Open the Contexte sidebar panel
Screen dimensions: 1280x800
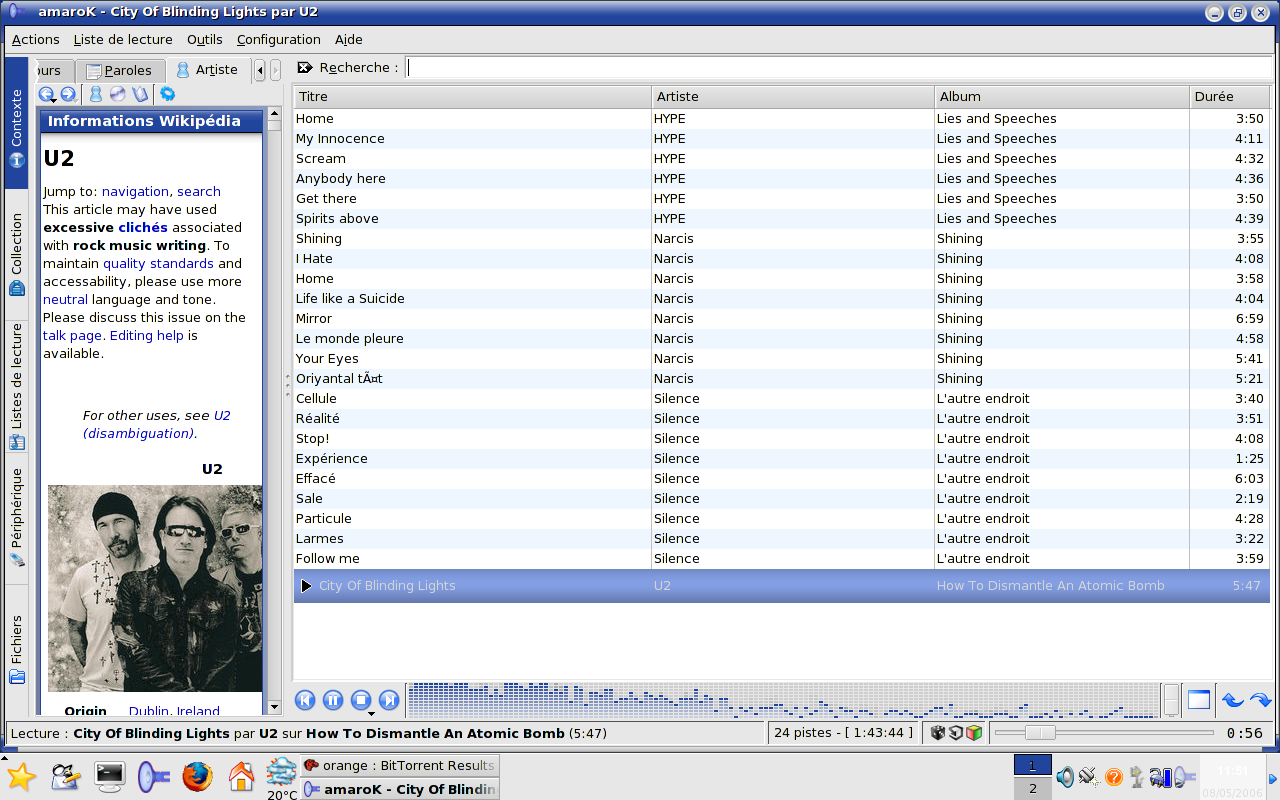point(17,123)
